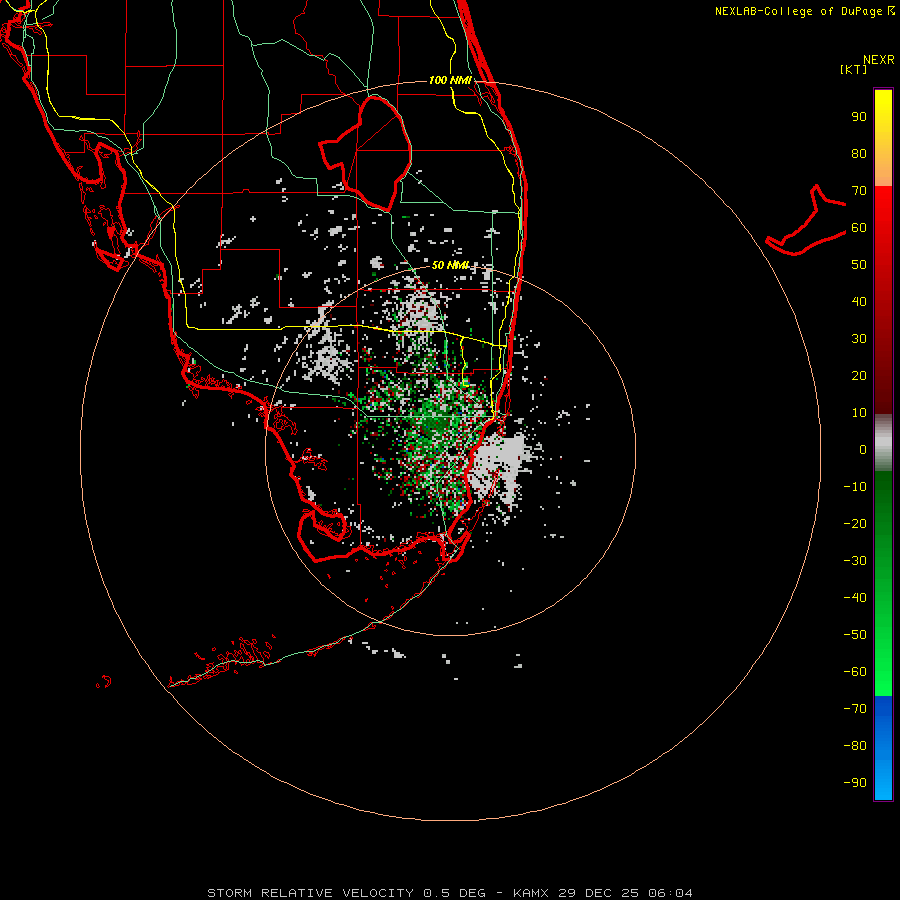Click the 10 value on the velocity scale
This screenshot has width=900, height=900.
(x=859, y=413)
